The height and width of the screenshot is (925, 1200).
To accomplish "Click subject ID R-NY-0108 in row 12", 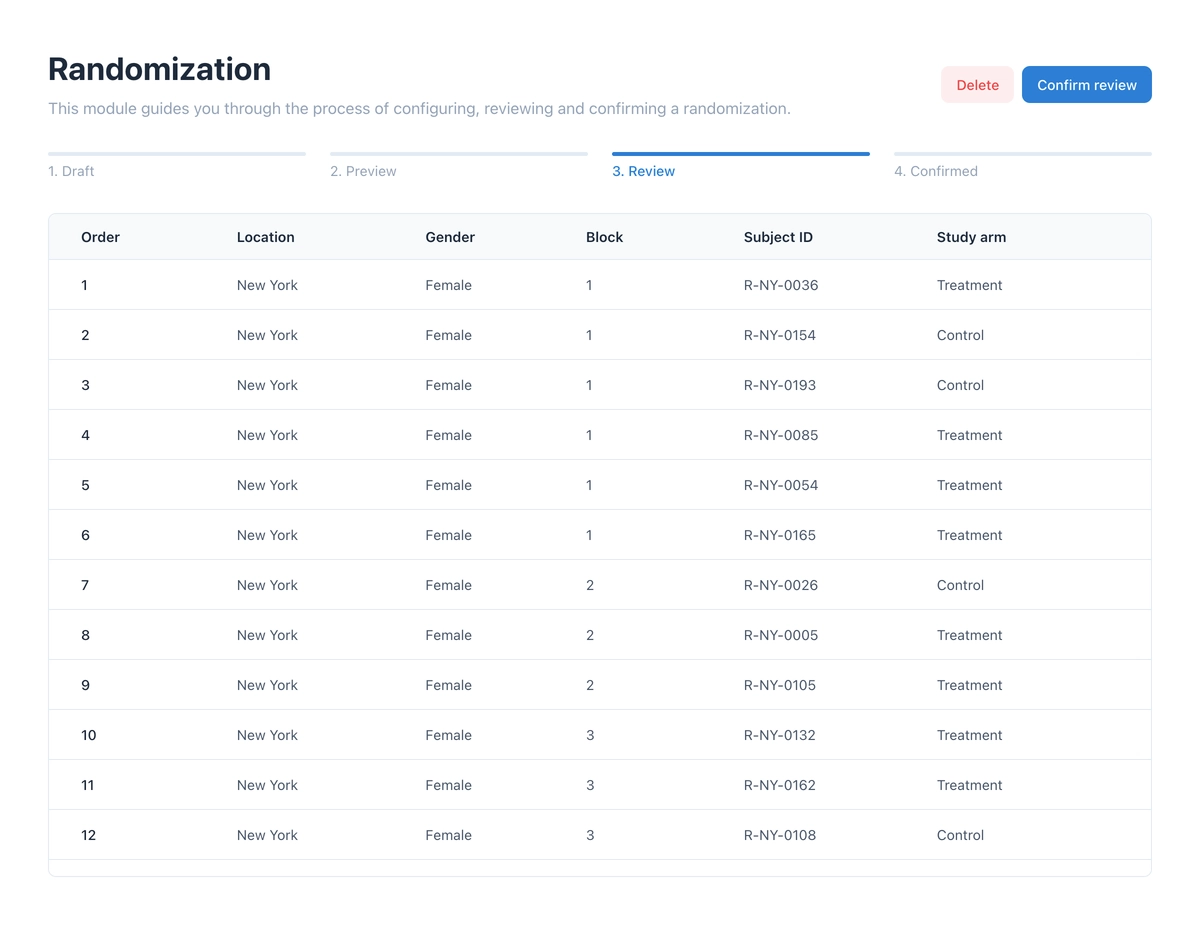I will point(779,835).
